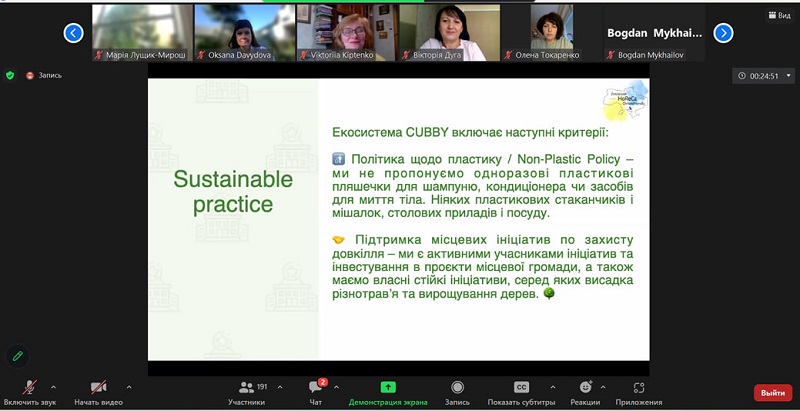Go to previous participants with left arrow
The height and width of the screenshot is (411, 800).
click(x=73, y=33)
